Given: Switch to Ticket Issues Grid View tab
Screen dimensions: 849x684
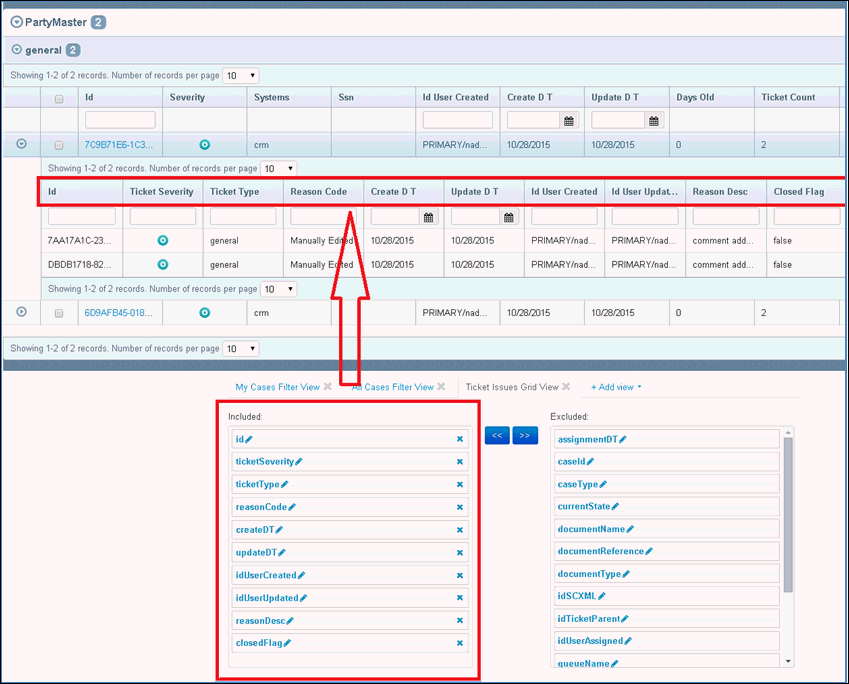Looking at the screenshot, I should 511,387.
